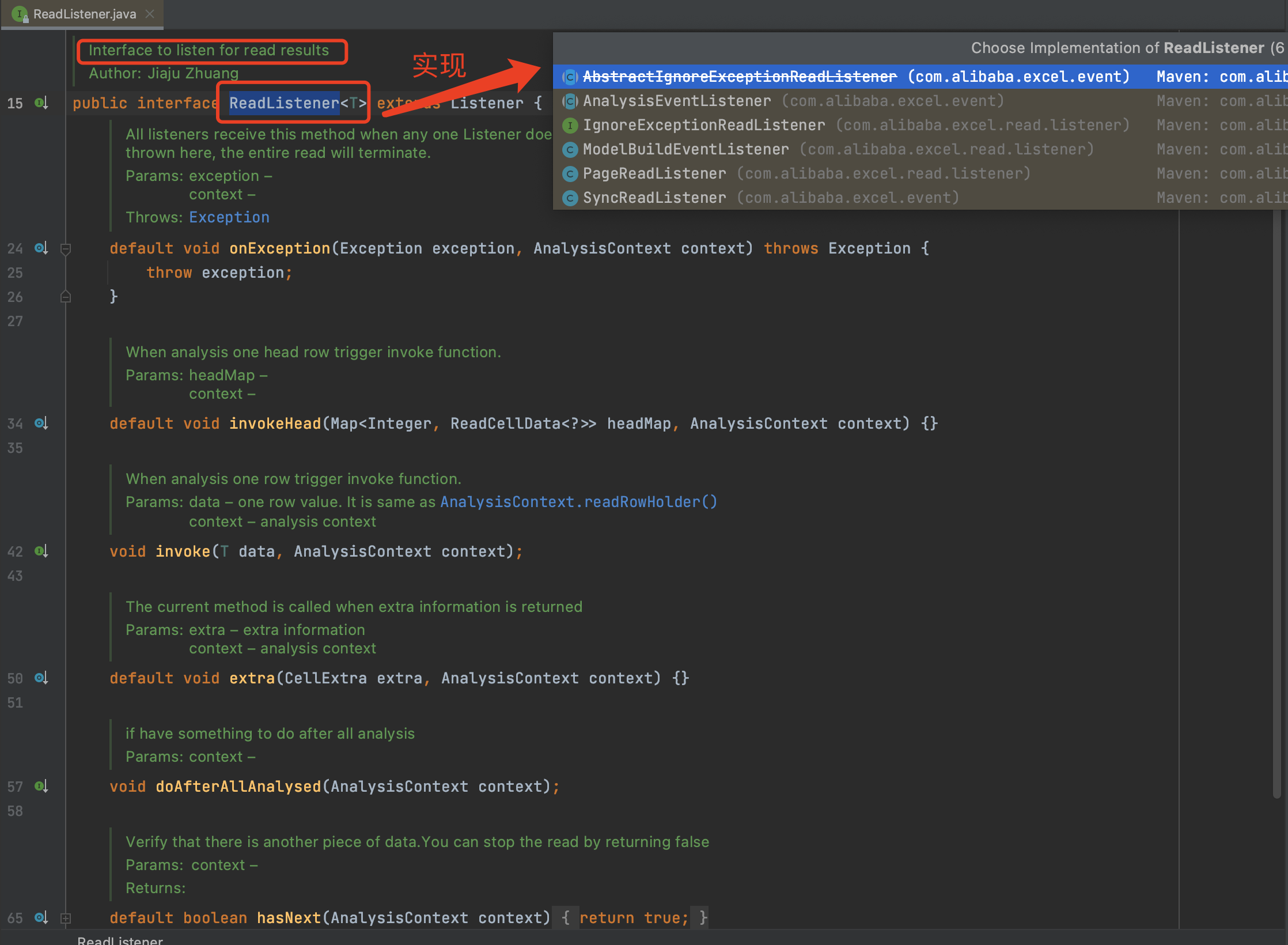Click the implemented gutter icon for invoke method
This screenshot has height=945, width=1288.
41,551
